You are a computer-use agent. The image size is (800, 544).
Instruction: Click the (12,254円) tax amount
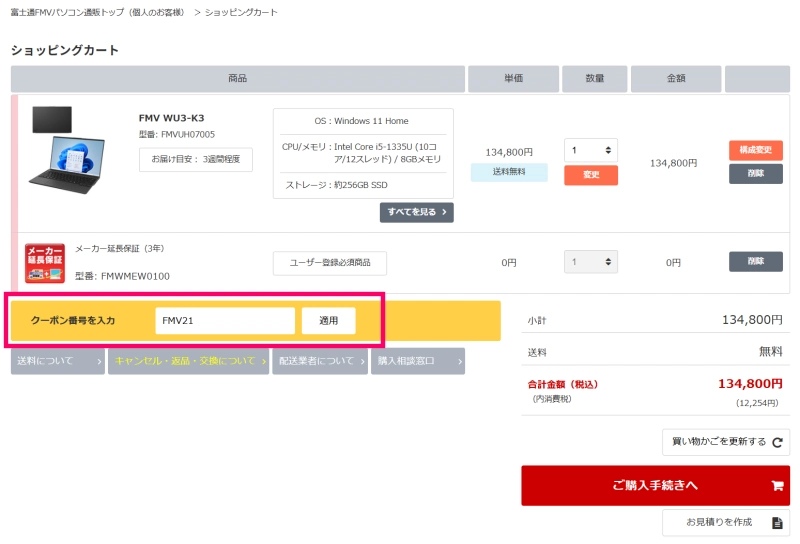click(757, 403)
